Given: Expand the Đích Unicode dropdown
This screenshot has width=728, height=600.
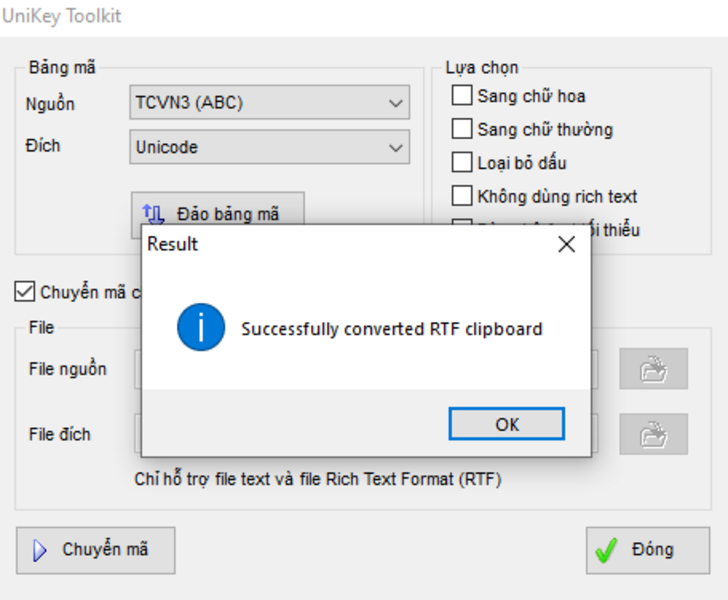Looking at the screenshot, I should tap(270, 147).
